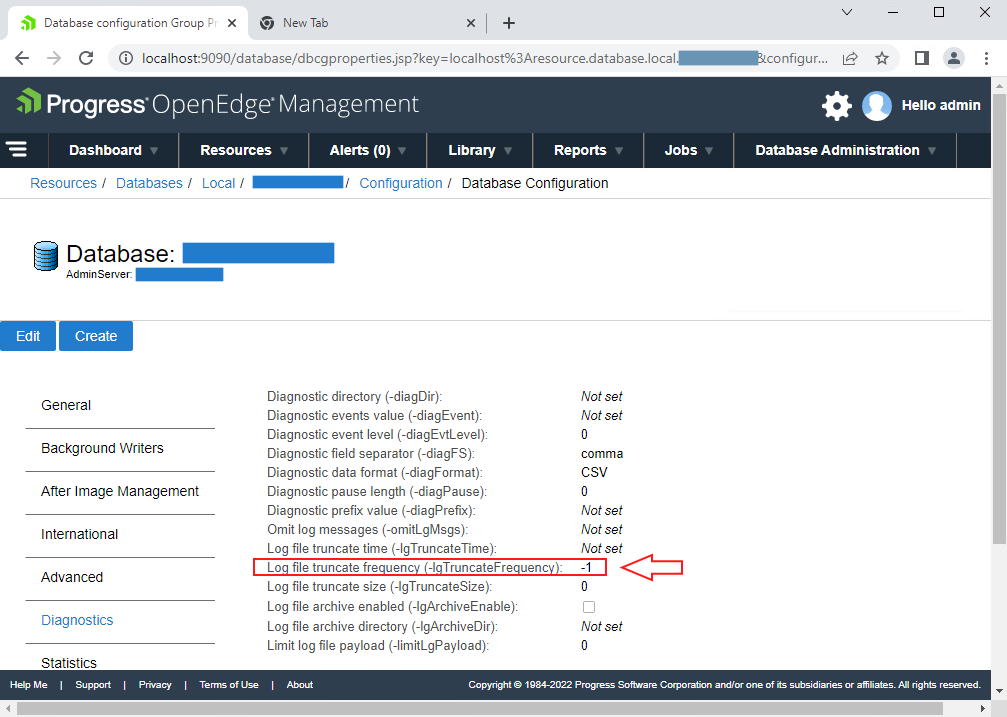Click the Help Me footer link
Screen dimensions: 1007x717
click(29, 685)
